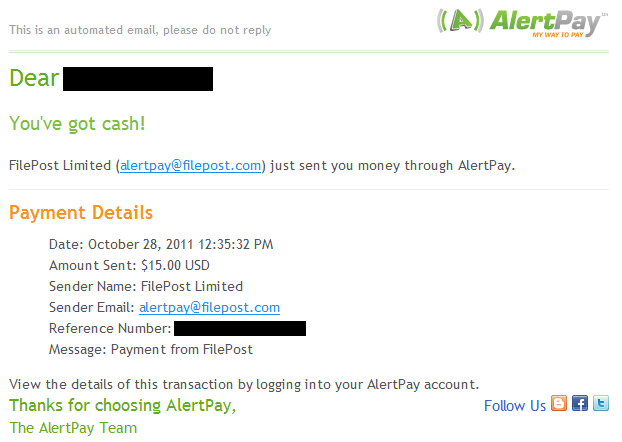Open the Blogger follow icon

(x=559, y=405)
